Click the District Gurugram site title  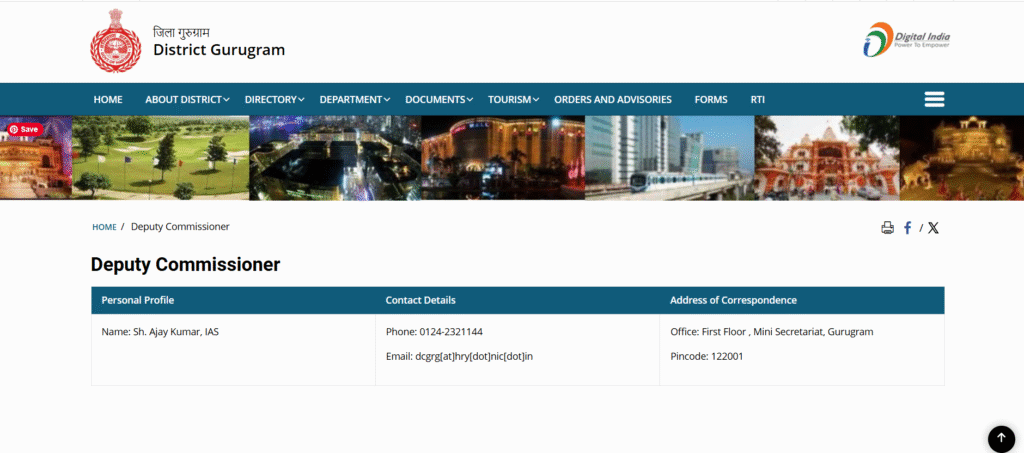pos(219,50)
